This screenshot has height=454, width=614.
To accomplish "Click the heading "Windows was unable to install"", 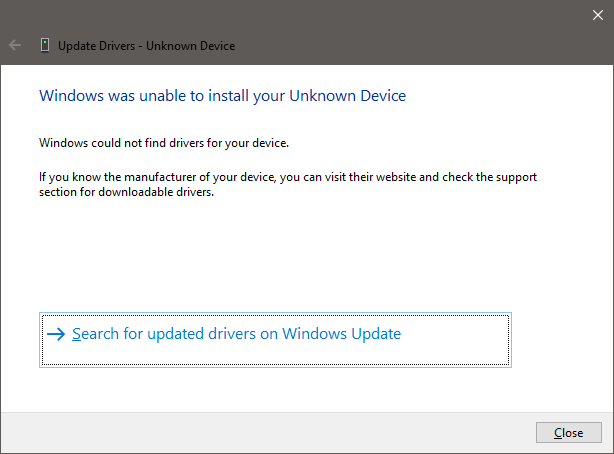I will [x=221, y=96].
